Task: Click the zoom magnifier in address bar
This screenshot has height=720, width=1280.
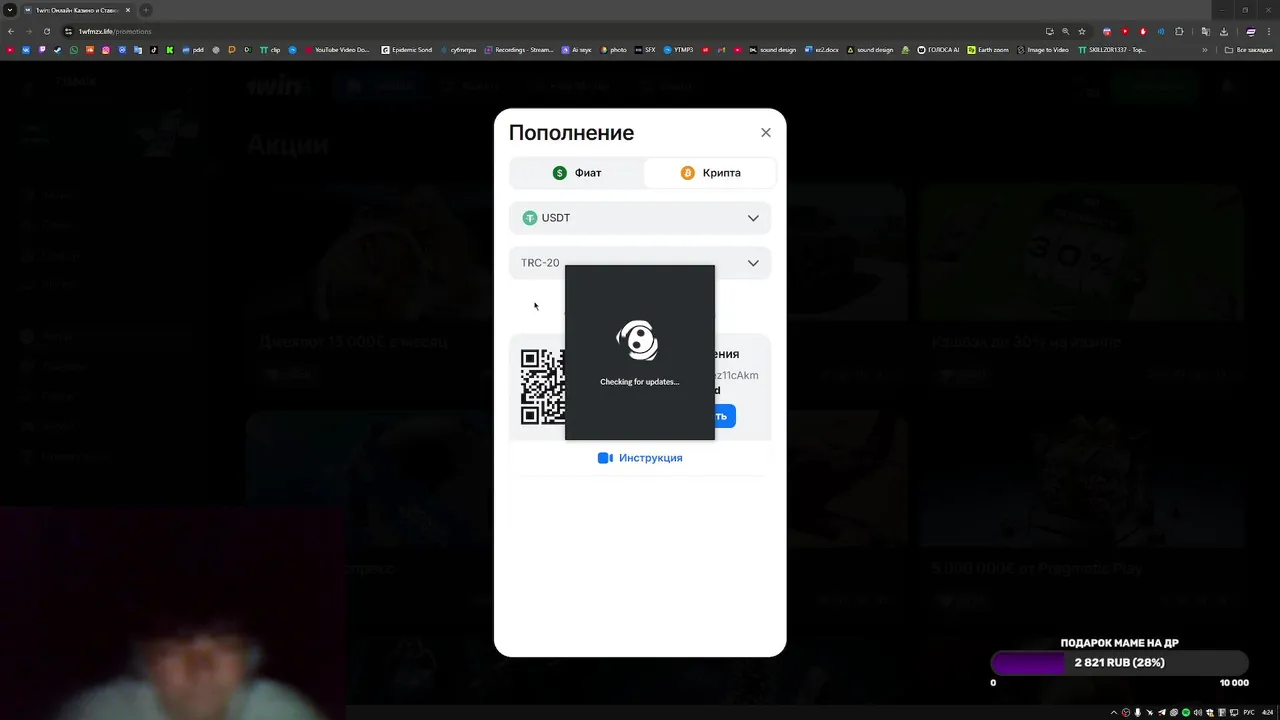Action: pos(1065,31)
